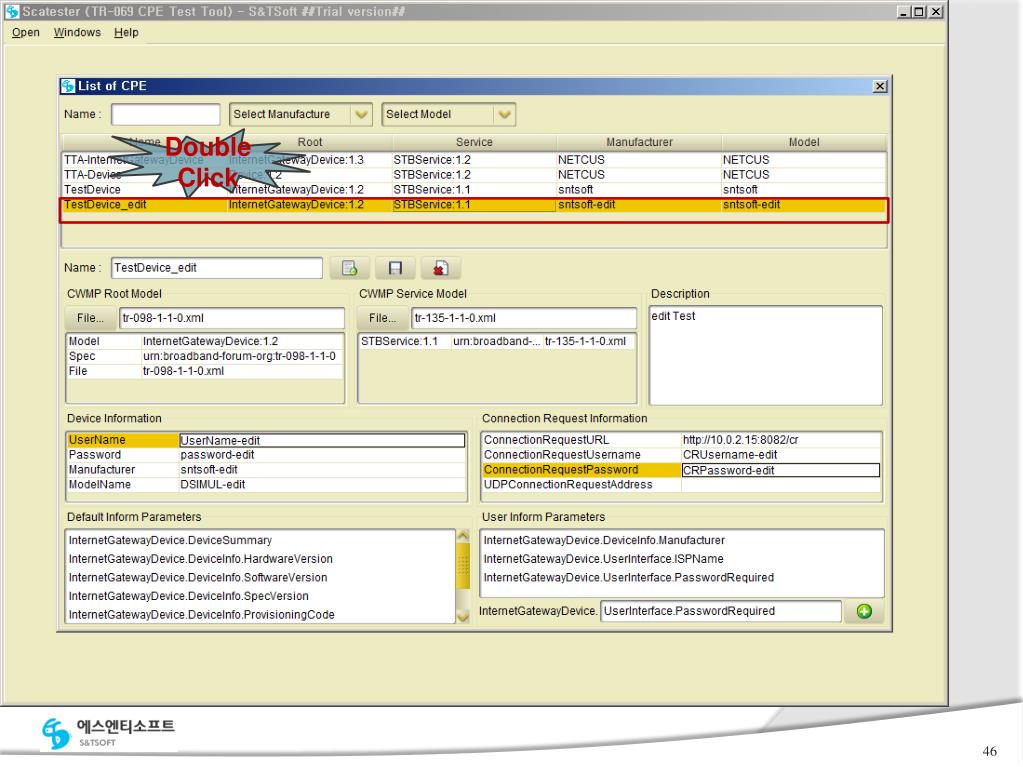1023x767 pixels.
Task: Click the ConnectionRequestURL value http://10.0.2.15:8082/cr
Action: click(x=781, y=440)
